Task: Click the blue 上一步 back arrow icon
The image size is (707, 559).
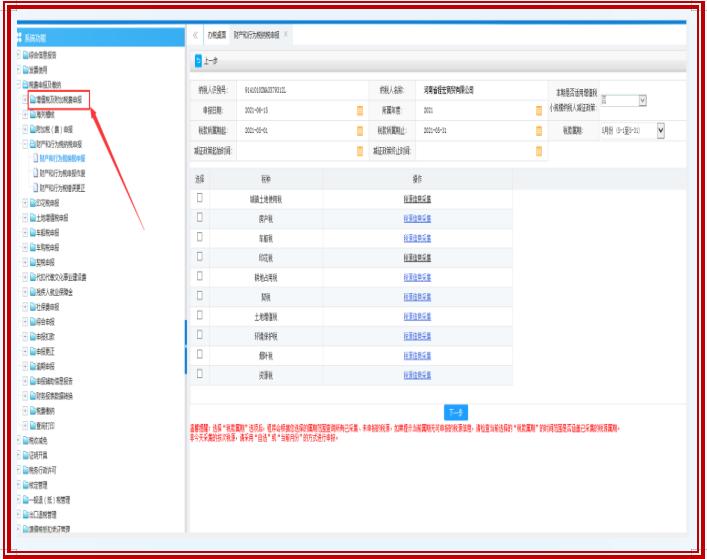Action: [198, 61]
